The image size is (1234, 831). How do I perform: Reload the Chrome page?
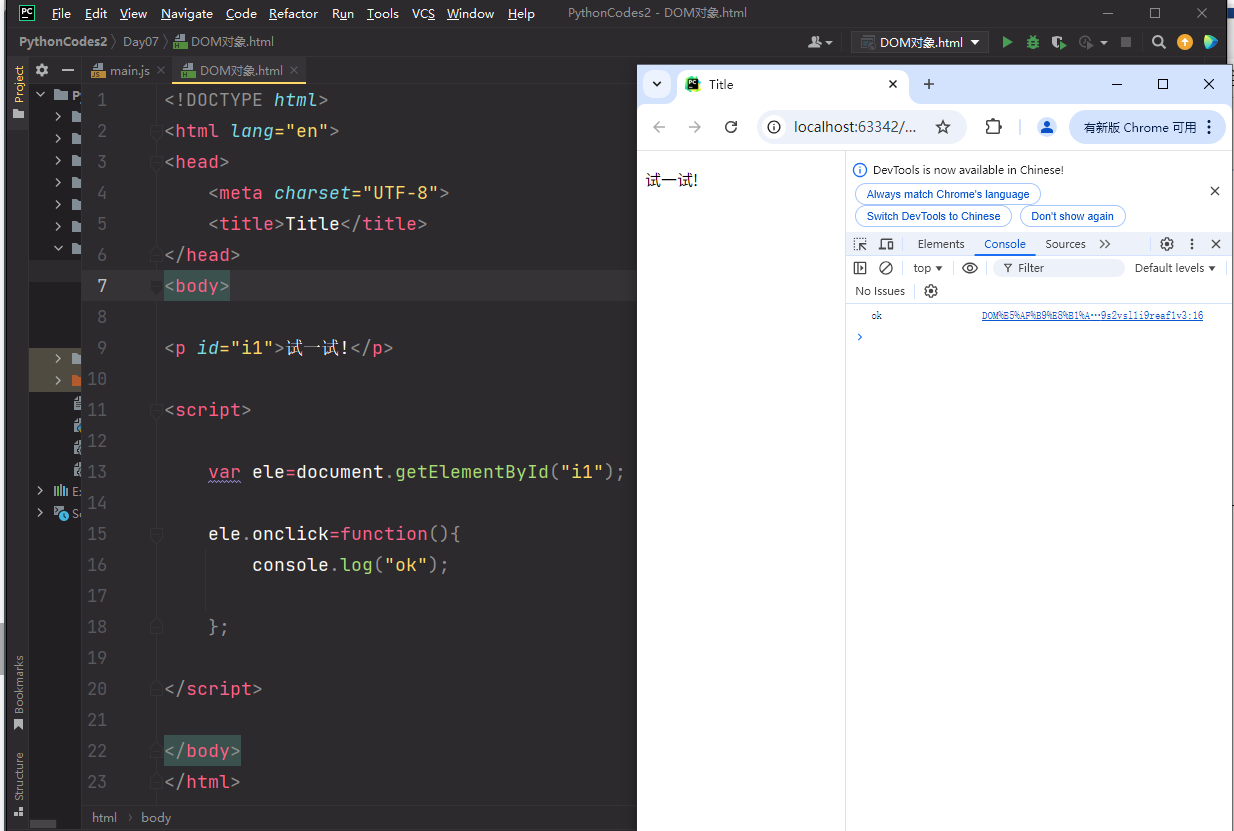point(731,127)
